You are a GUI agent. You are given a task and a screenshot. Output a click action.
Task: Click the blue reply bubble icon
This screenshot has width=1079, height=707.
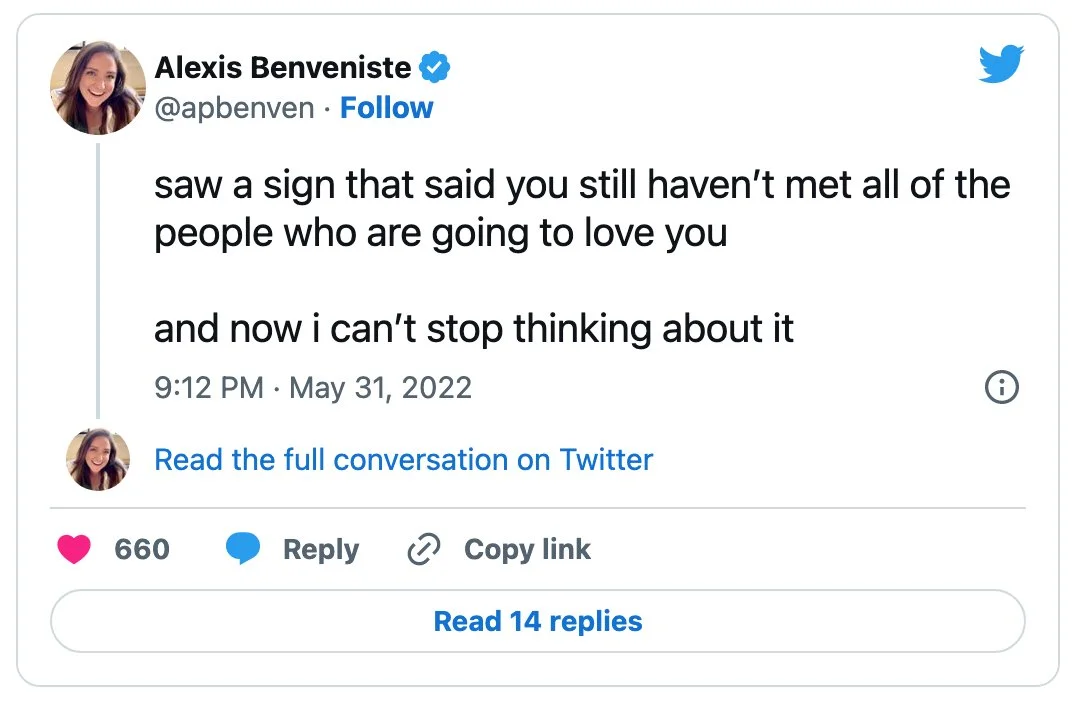242,549
